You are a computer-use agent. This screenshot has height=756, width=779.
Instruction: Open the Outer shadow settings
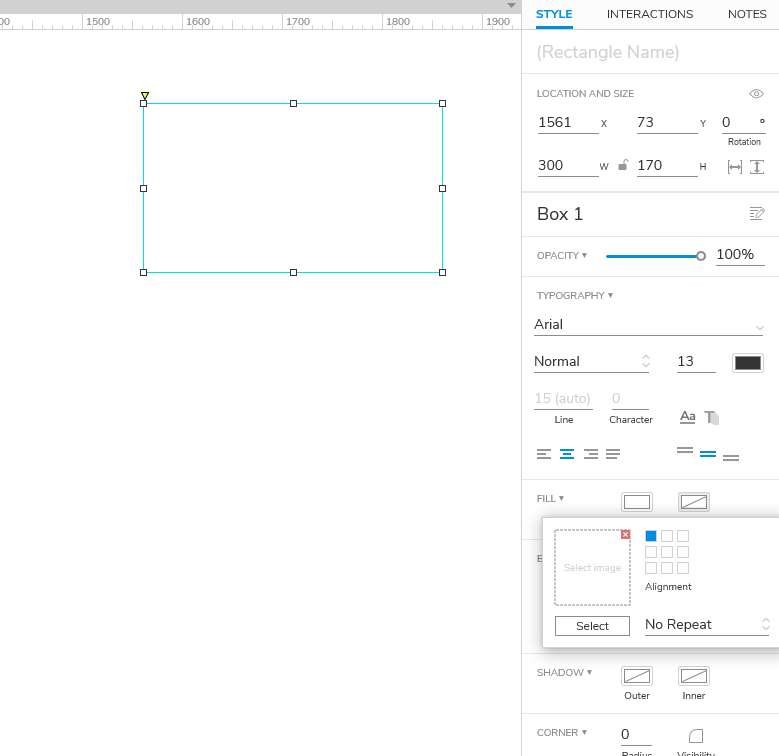pyautogui.click(x=637, y=676)
